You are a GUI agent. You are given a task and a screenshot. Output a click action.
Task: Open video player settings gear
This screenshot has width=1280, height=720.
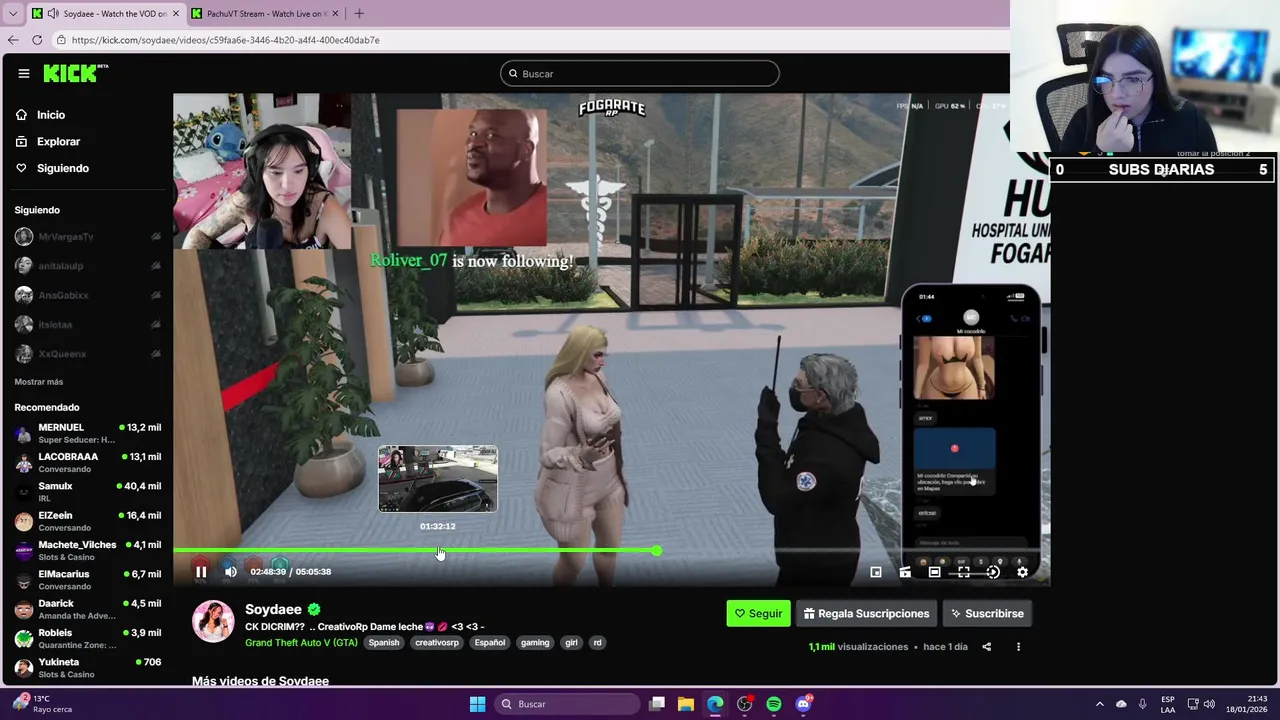[x=1022, y=572]
